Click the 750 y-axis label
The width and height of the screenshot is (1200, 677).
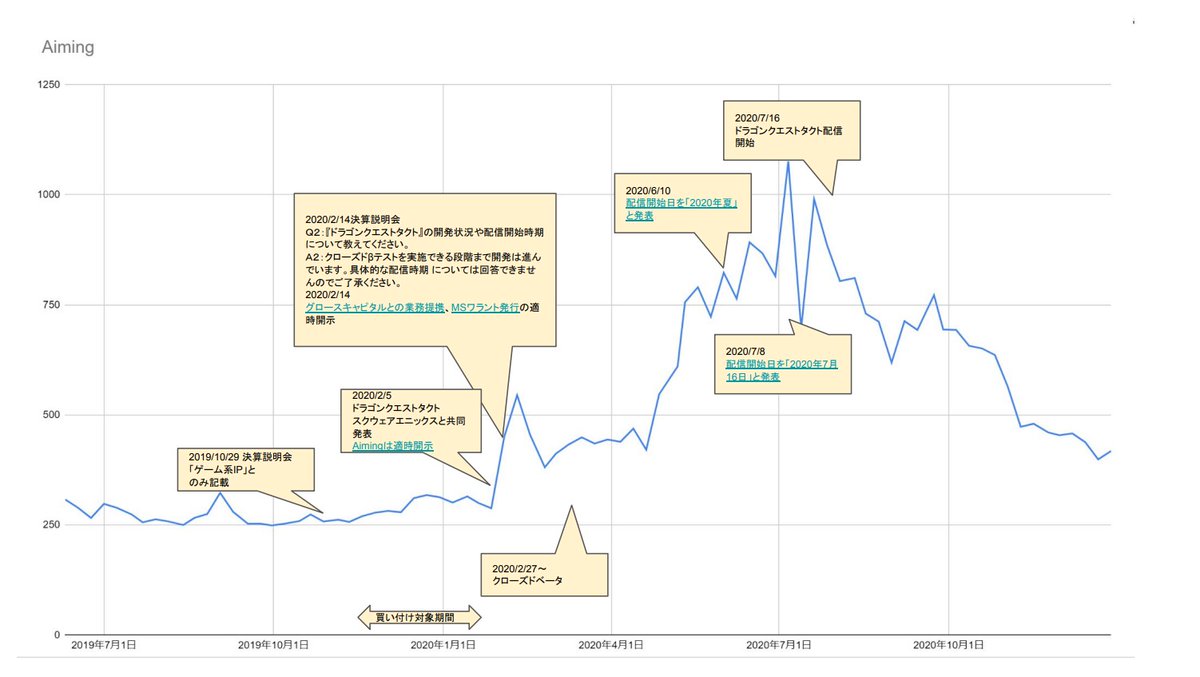[51, 305]
